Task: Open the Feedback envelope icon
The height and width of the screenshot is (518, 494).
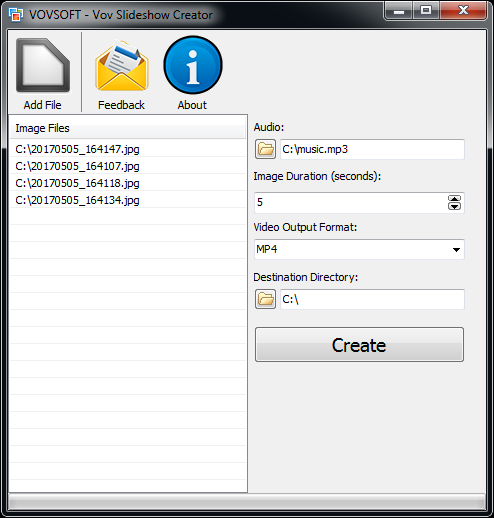Action: [122, 65]
